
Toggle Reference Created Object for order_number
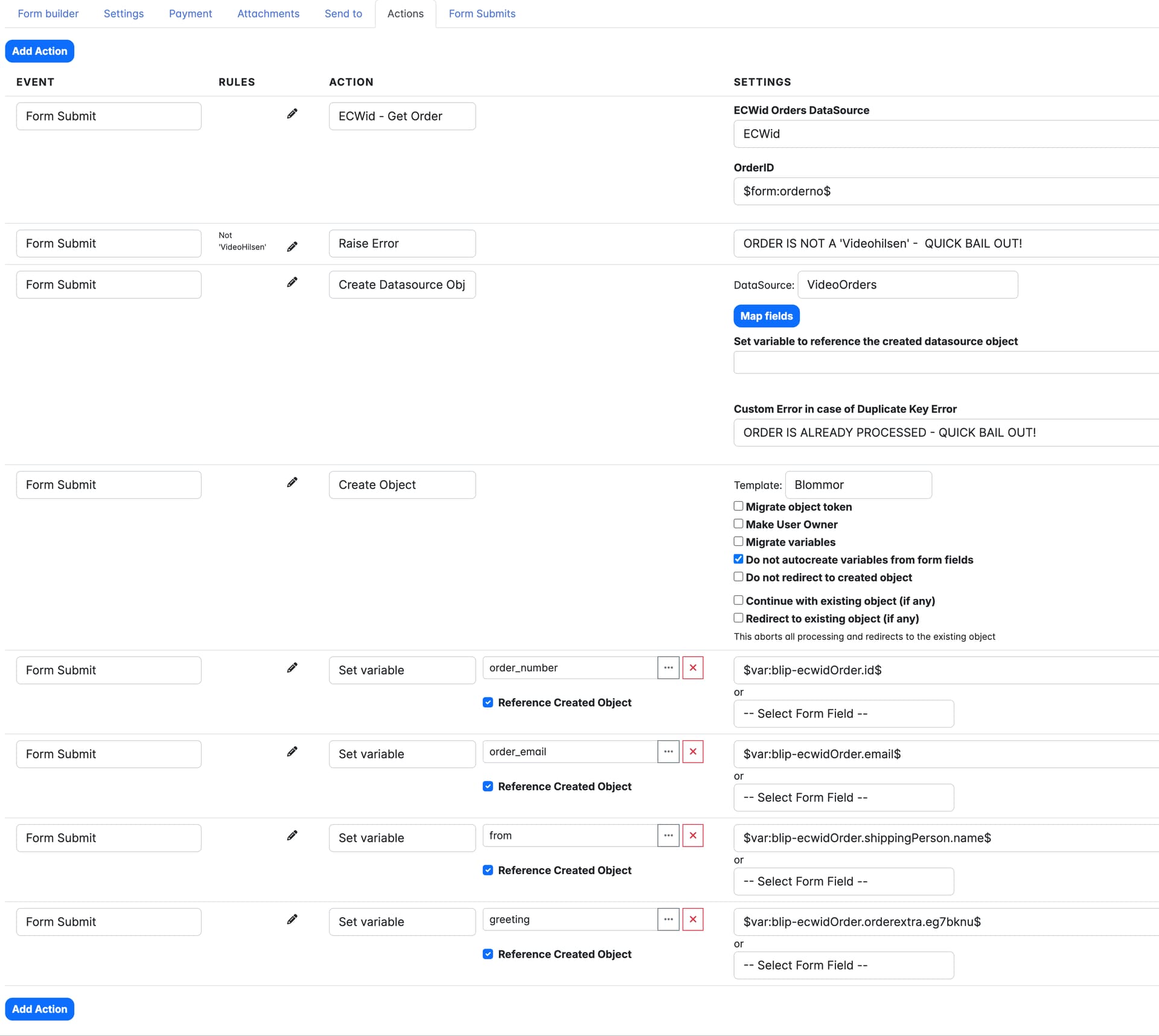click(x=488, y=702)
